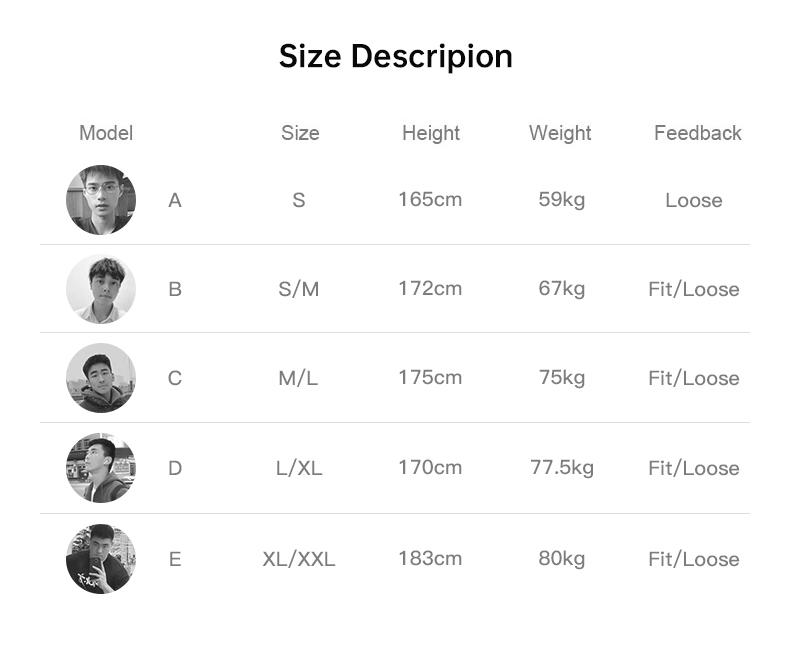Select the XL/XXL size value
This screenshot has width=790, height=657.
tap(299, 559)
